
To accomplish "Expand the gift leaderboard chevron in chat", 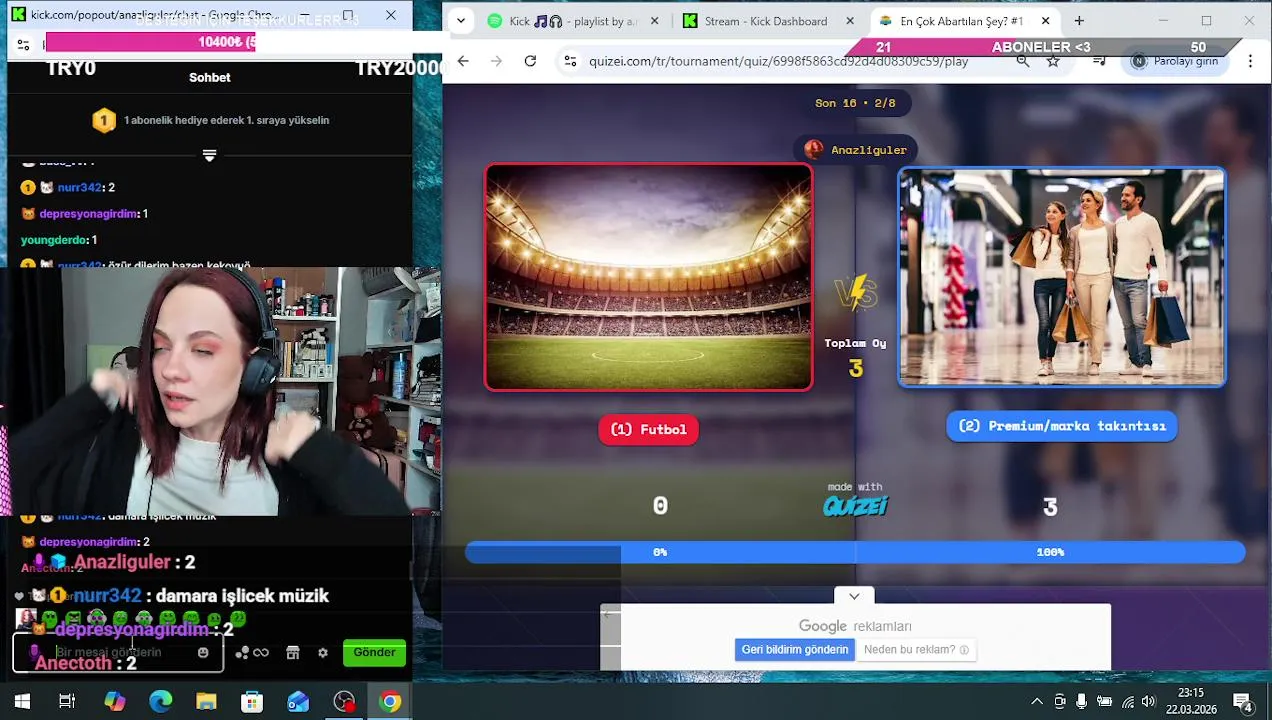I will pyautogui.click(x=209, y=155).
